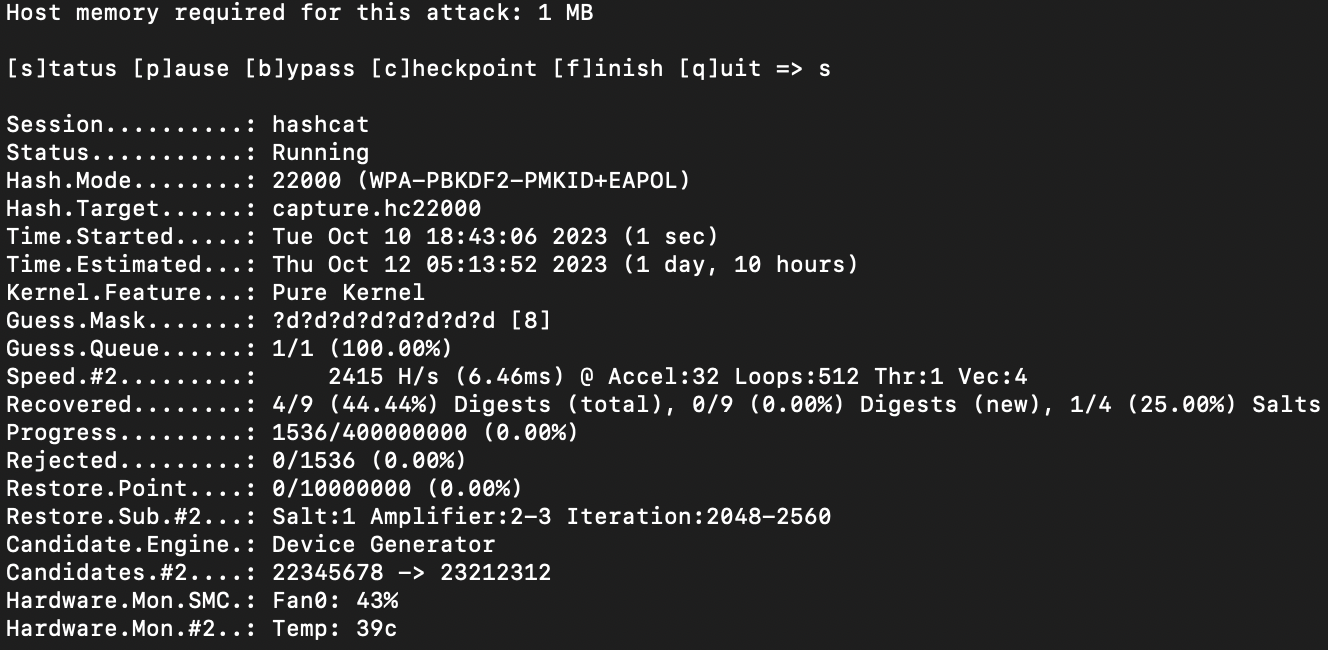Click the session name hashcat
Screen dimensions: 1328x650
pyautogui.click(x=320, y=125)
